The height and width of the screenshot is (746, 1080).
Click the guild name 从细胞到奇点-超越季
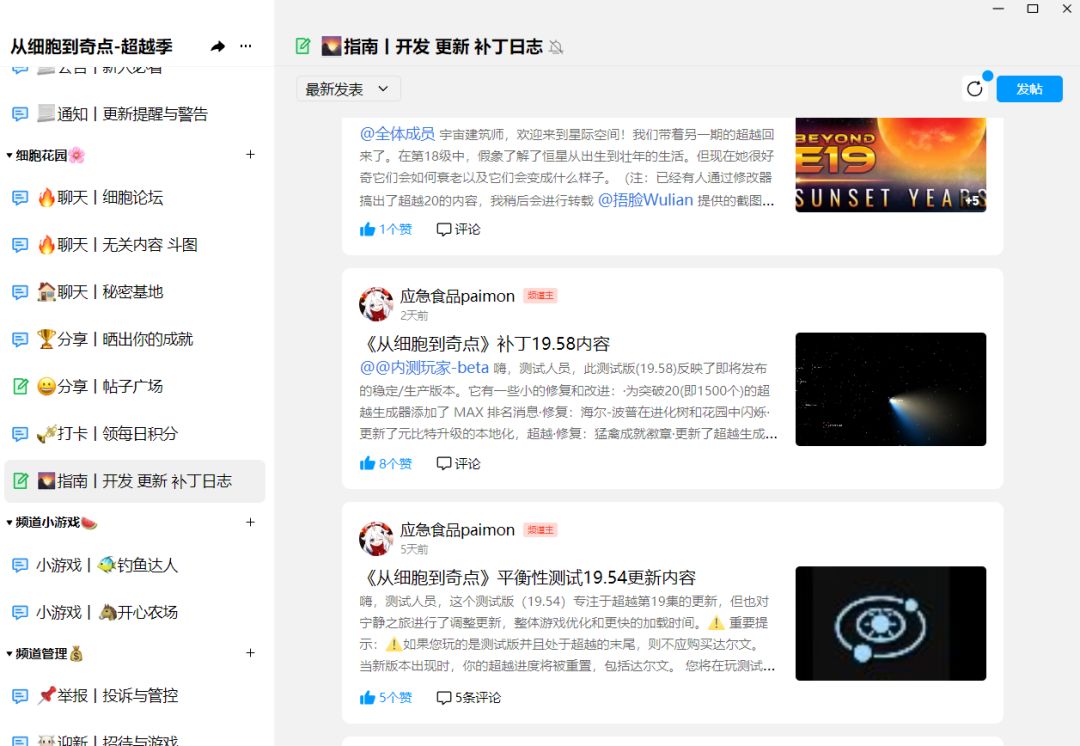[92, 46]
